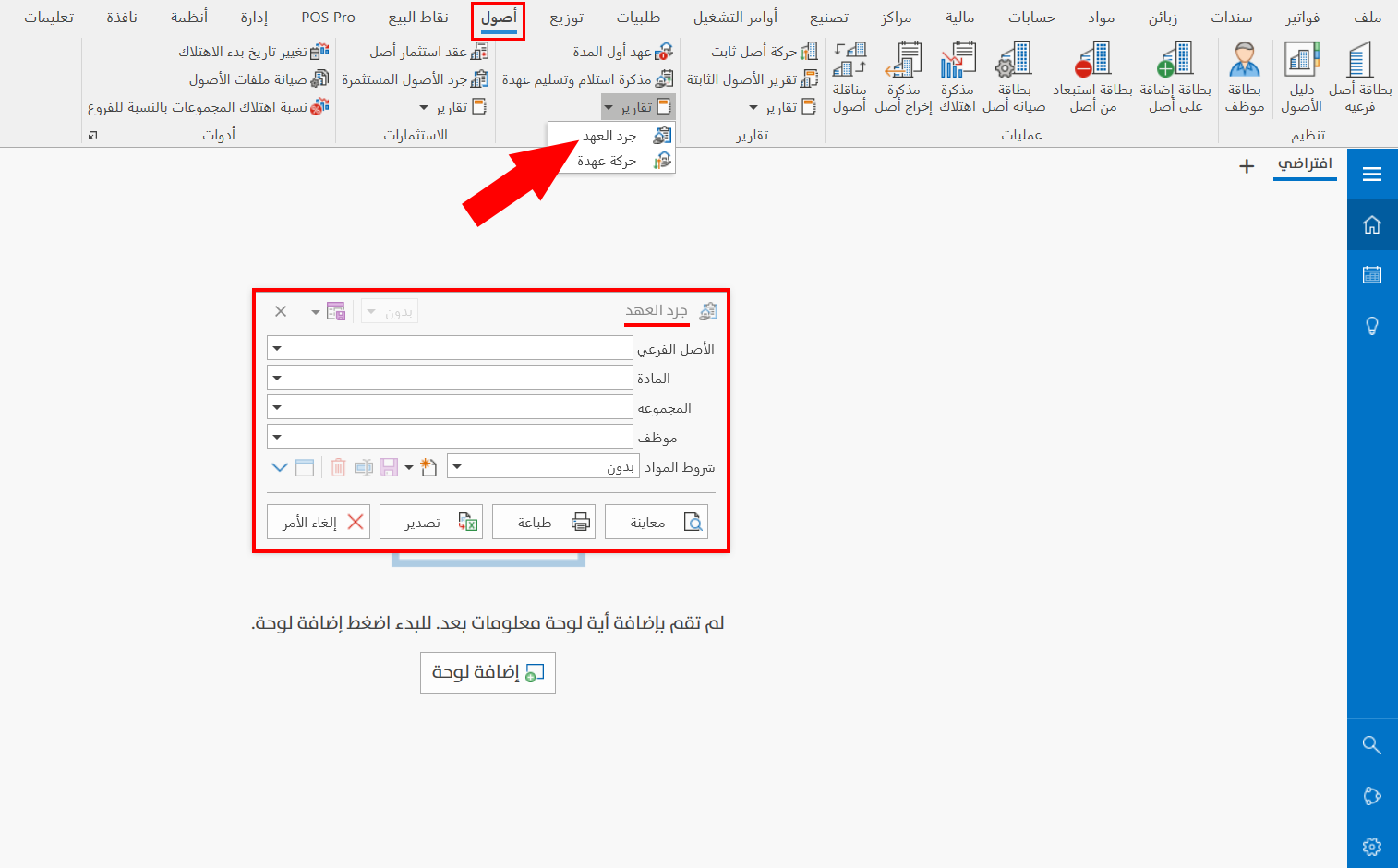Image resolution: width=1398 pixels, height=868 pixels.
Task: Open صيانة ملفات الأصول tool
Action: [259, 79]
